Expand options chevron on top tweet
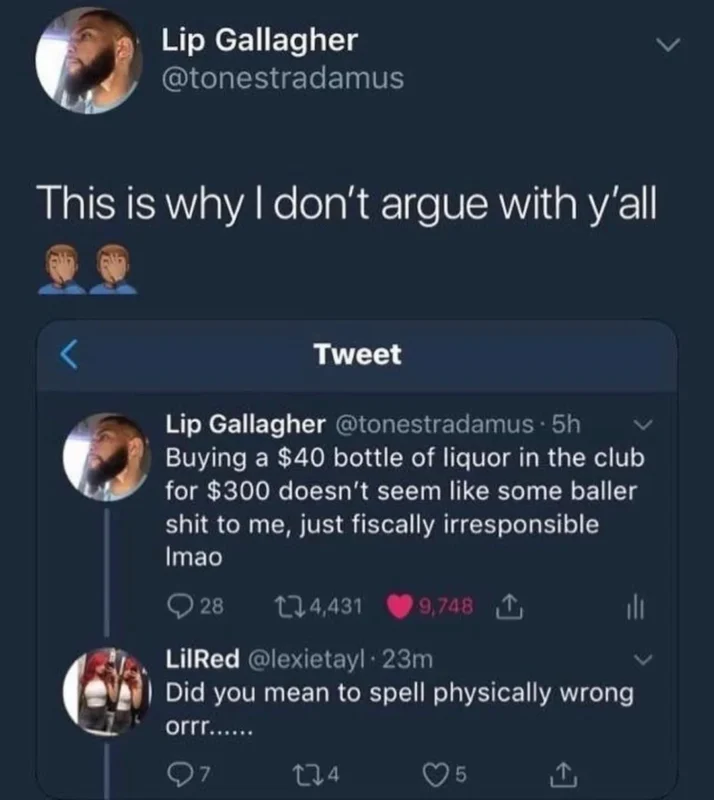This screenshot has width=714, height=800. point(669,45)
